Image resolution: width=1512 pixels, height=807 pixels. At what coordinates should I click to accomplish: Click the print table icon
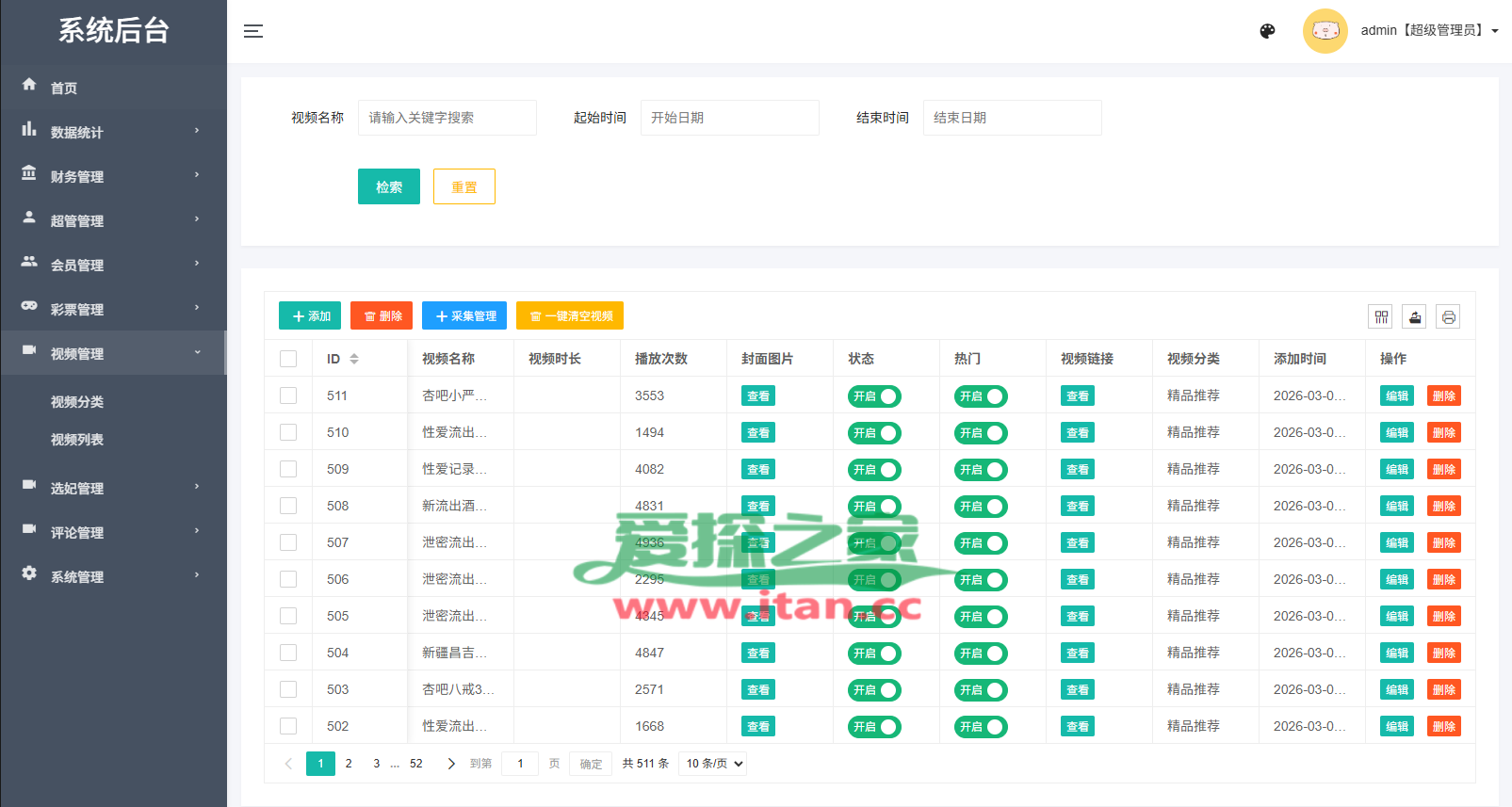coord(1448,317)
